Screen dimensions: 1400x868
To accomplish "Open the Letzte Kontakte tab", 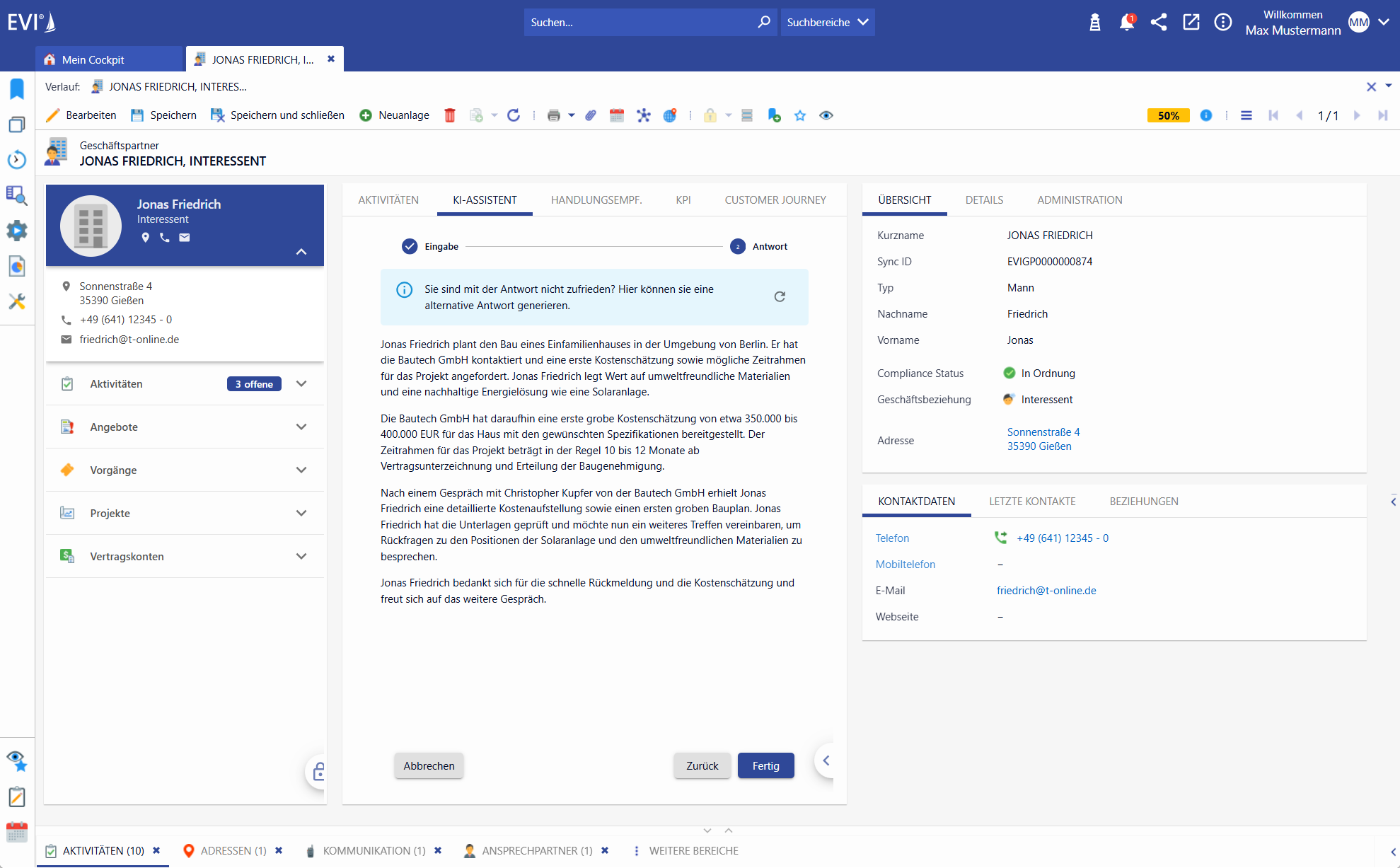I will [x=1031, y=502].
